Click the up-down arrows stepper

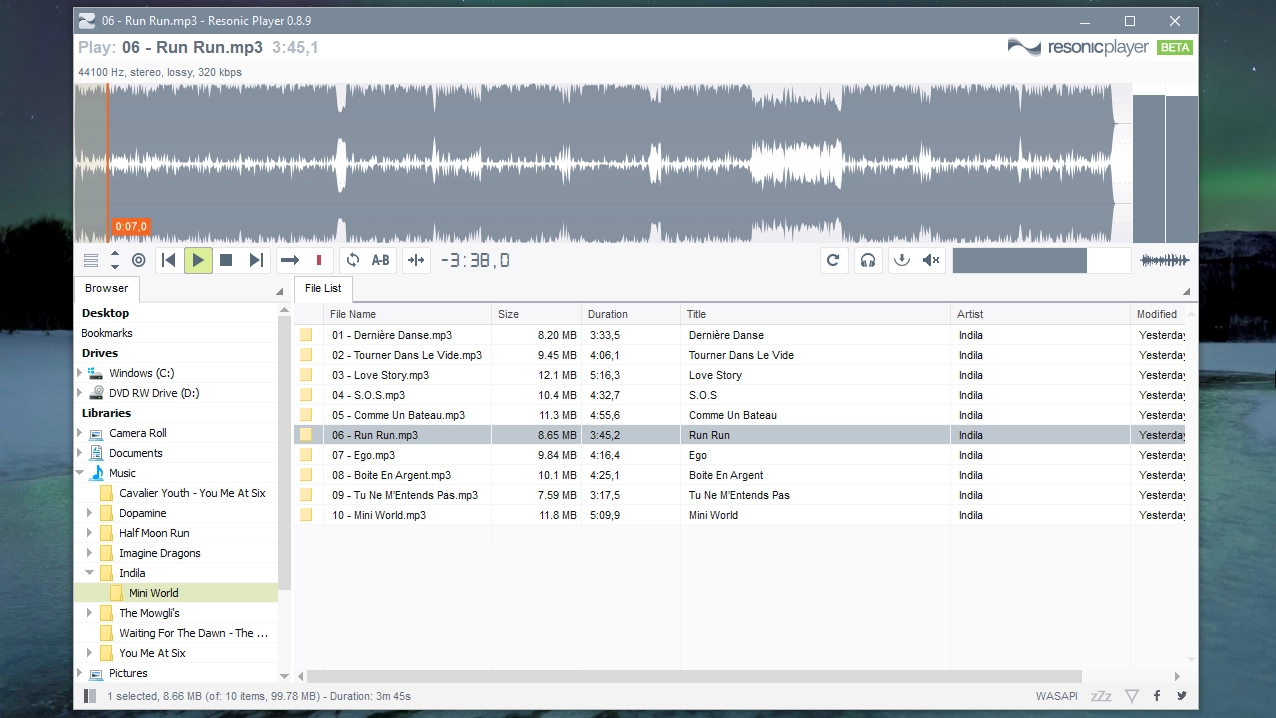[115, 260]
